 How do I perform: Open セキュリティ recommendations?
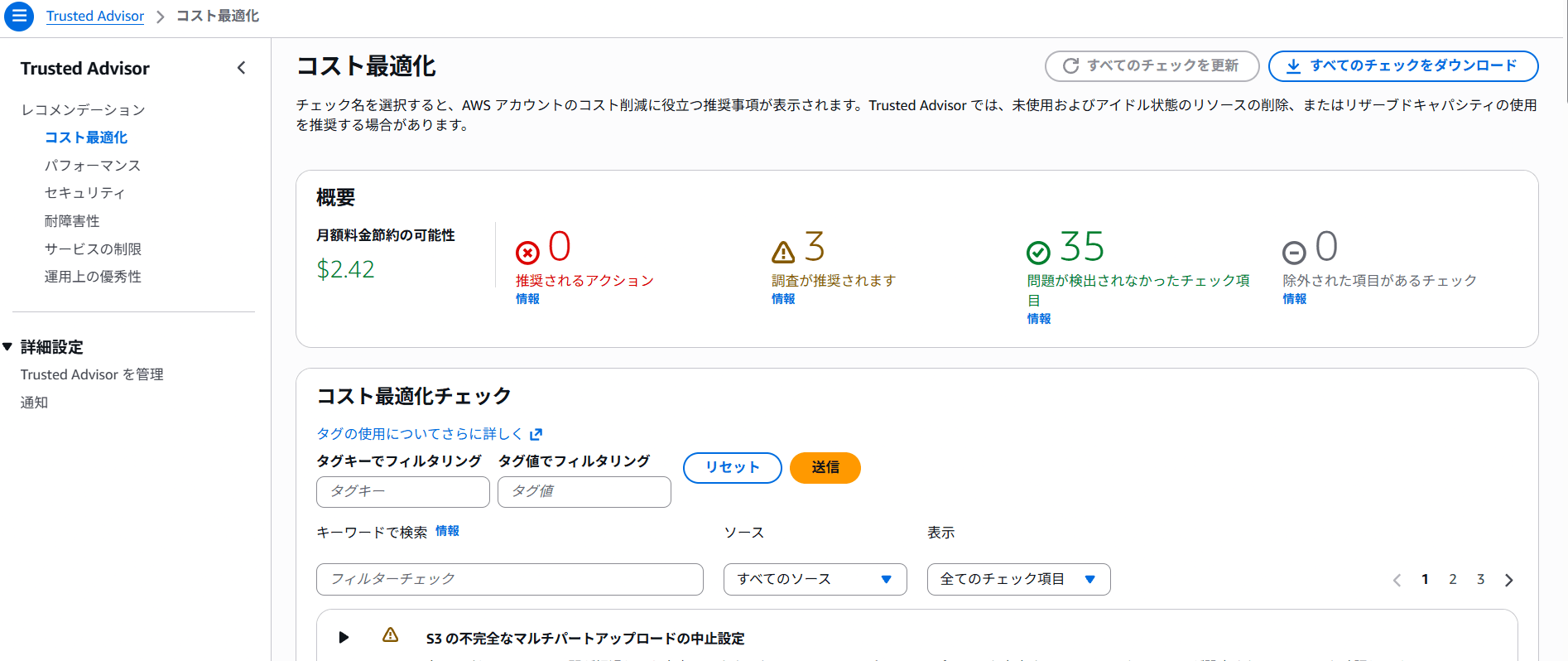click(84, 193)
